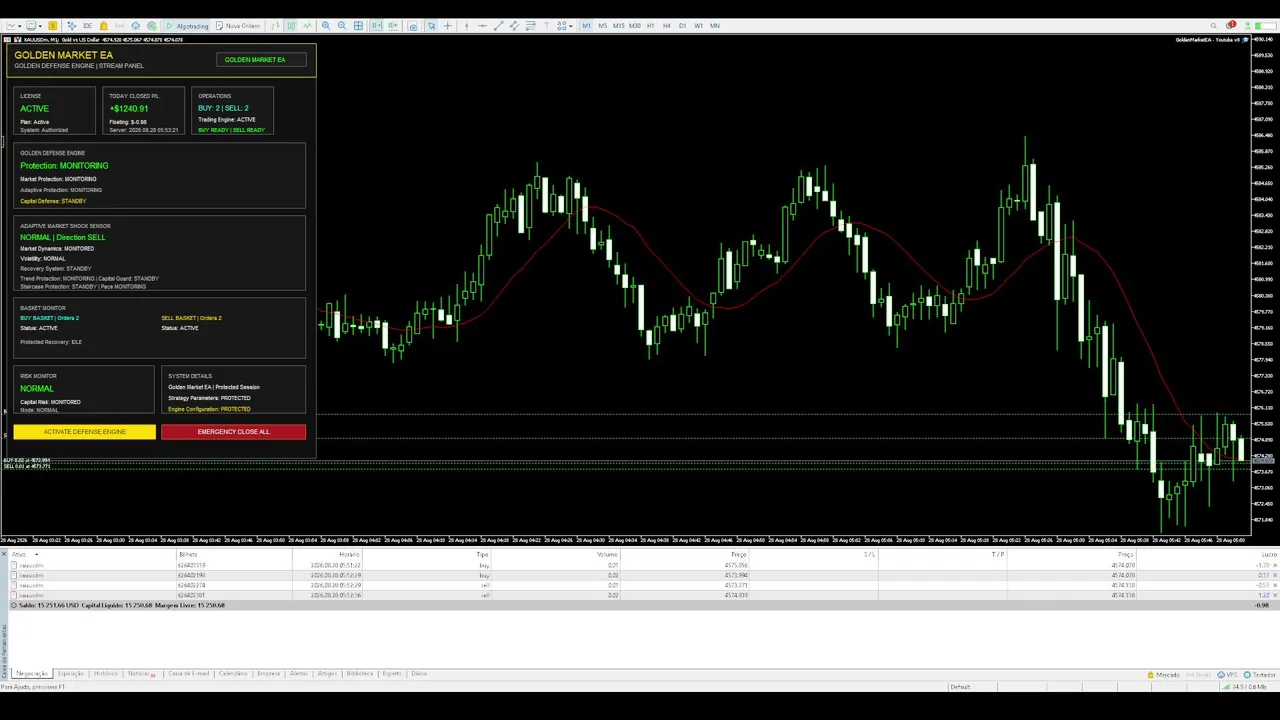Click the Testador link in status bar
This screenshot has height=720, width=1280.
pyautogui.click(x=1260, y=675)
